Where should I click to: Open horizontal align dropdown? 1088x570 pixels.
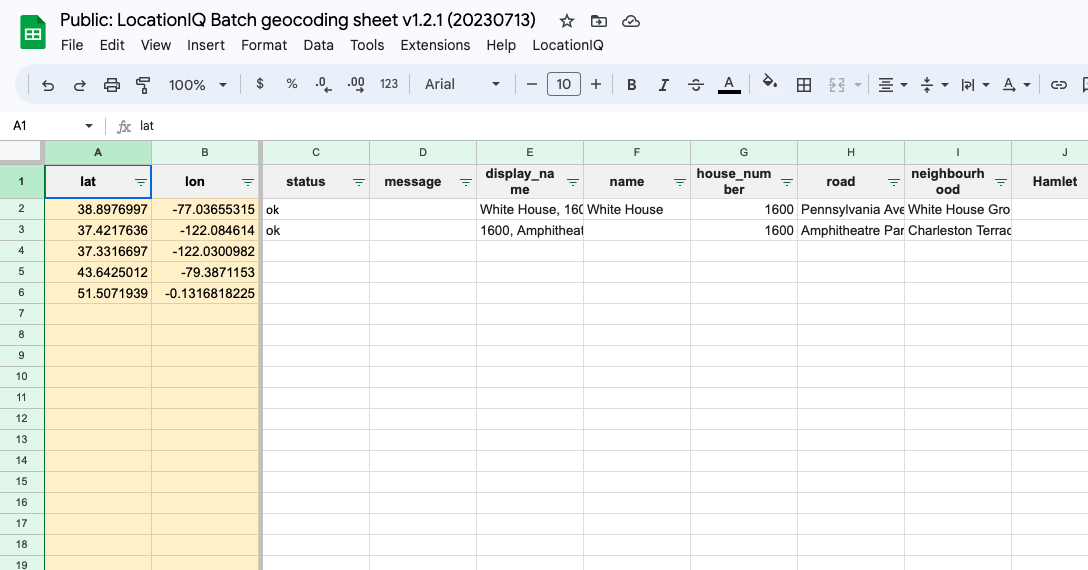[892, 85]
